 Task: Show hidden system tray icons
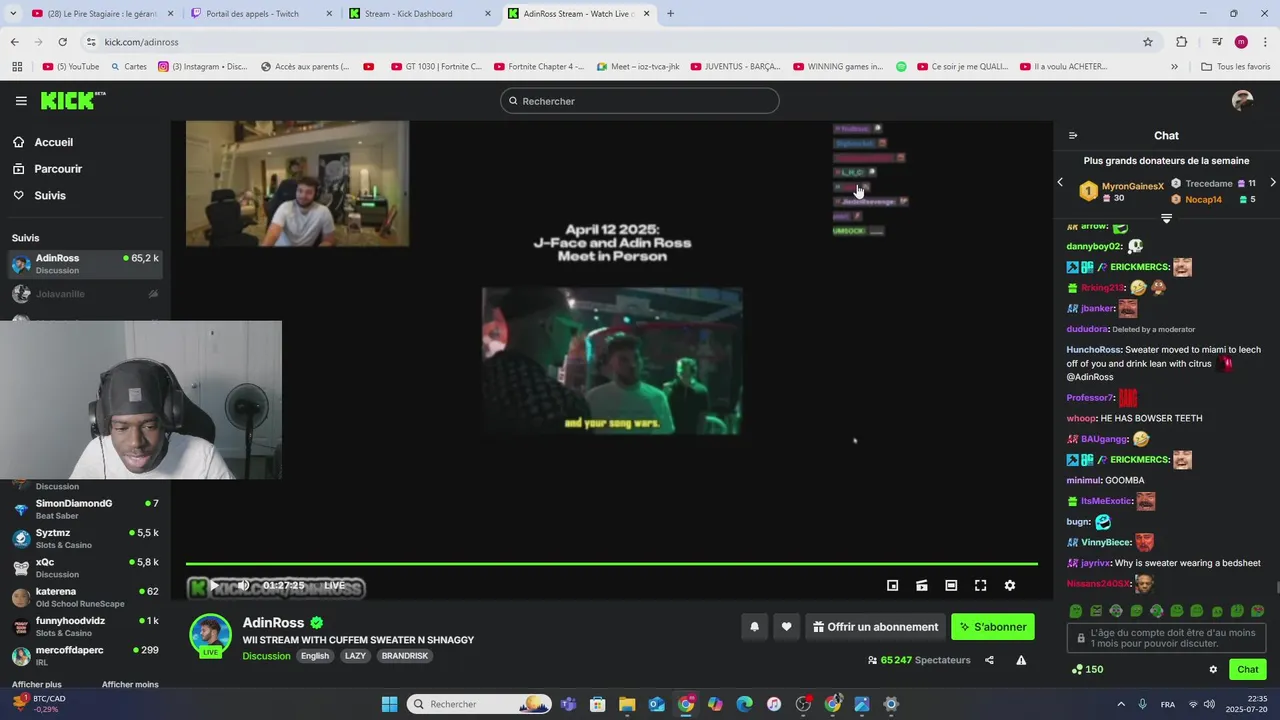[x=1121, y=704]
